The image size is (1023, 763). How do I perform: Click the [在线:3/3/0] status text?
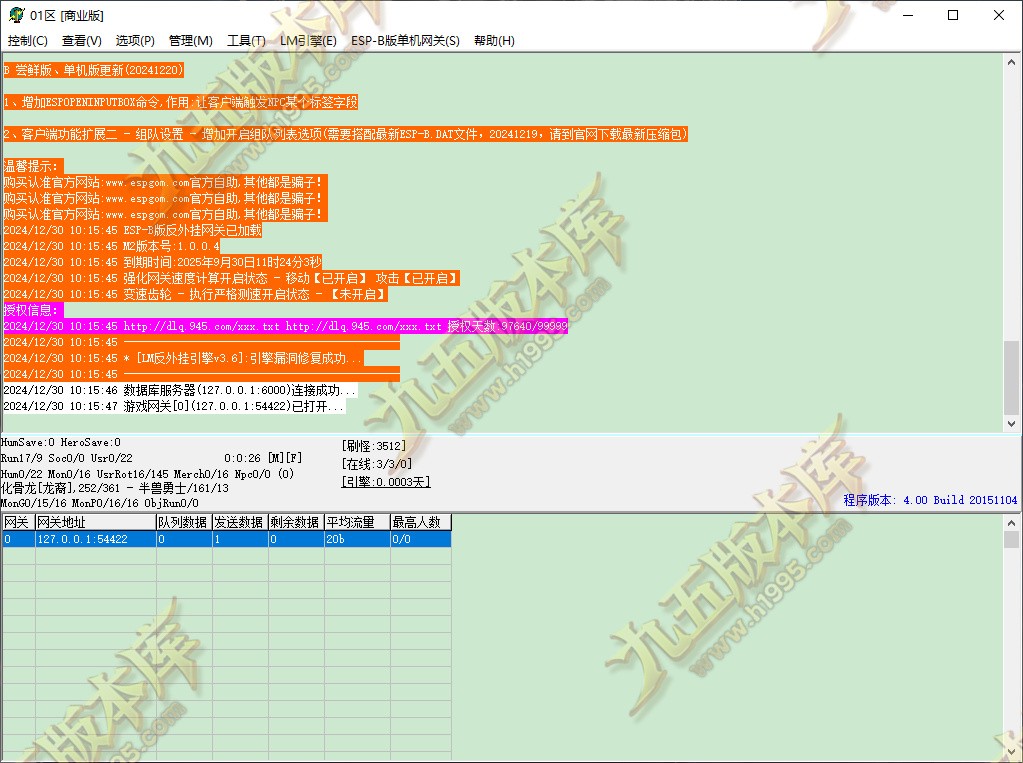pos(376,464)
